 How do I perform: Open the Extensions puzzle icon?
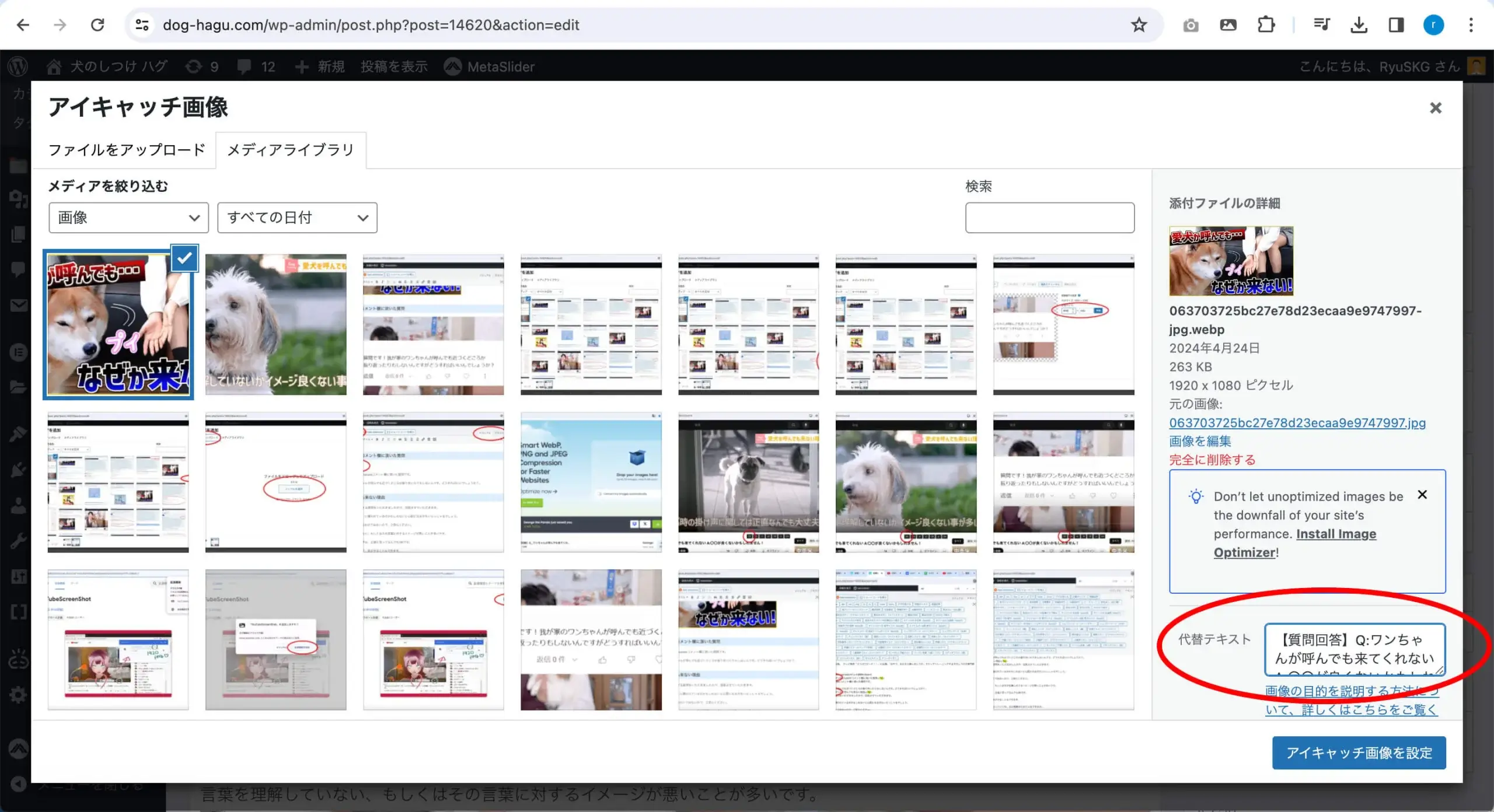[x=1266, y=25]
